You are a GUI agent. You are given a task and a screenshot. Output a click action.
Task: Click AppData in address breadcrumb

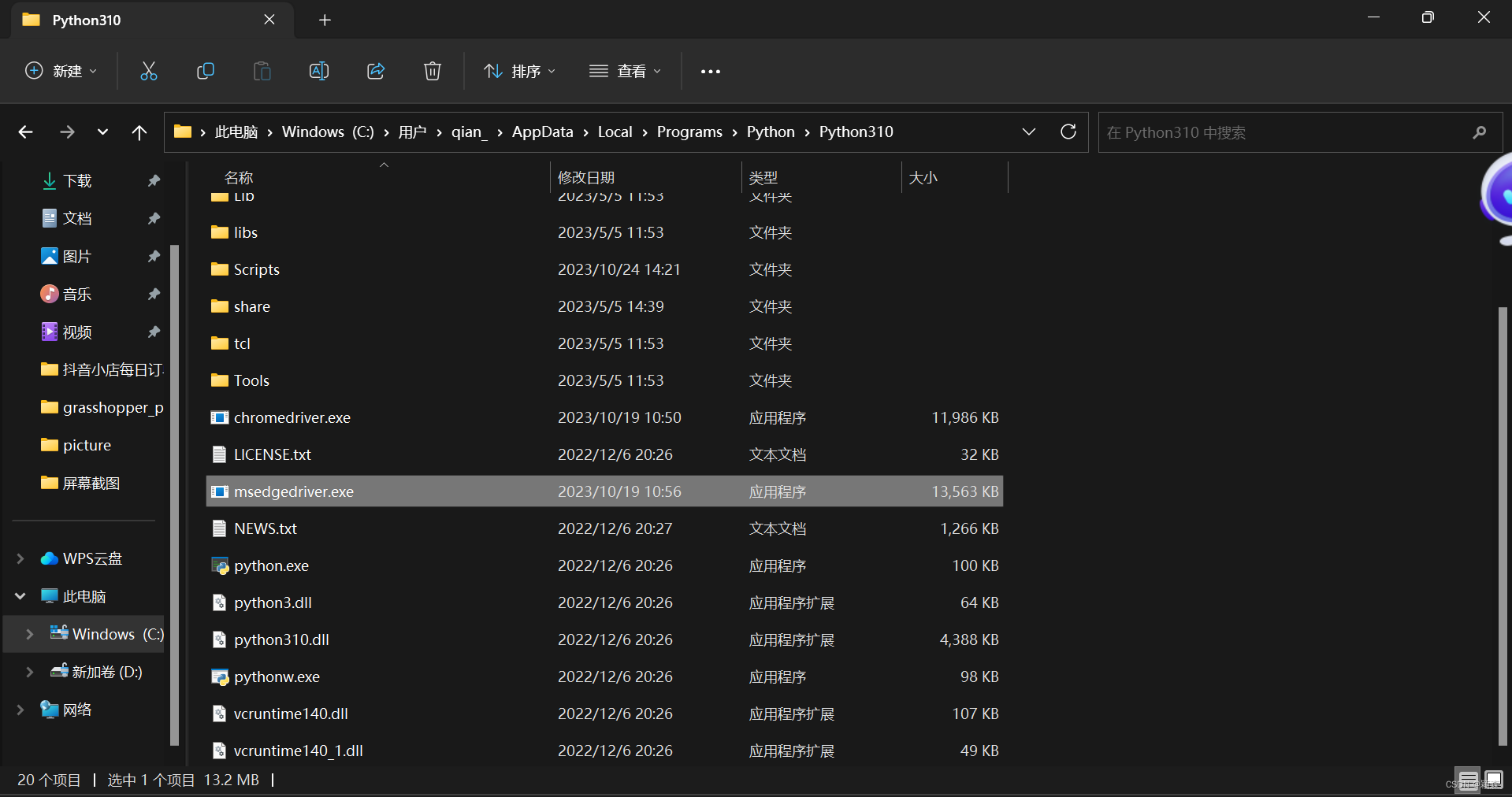543,132
